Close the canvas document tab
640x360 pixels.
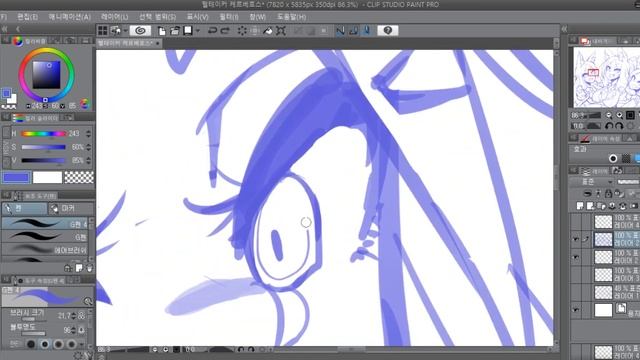pyautogui.click(x=158, y=43)
